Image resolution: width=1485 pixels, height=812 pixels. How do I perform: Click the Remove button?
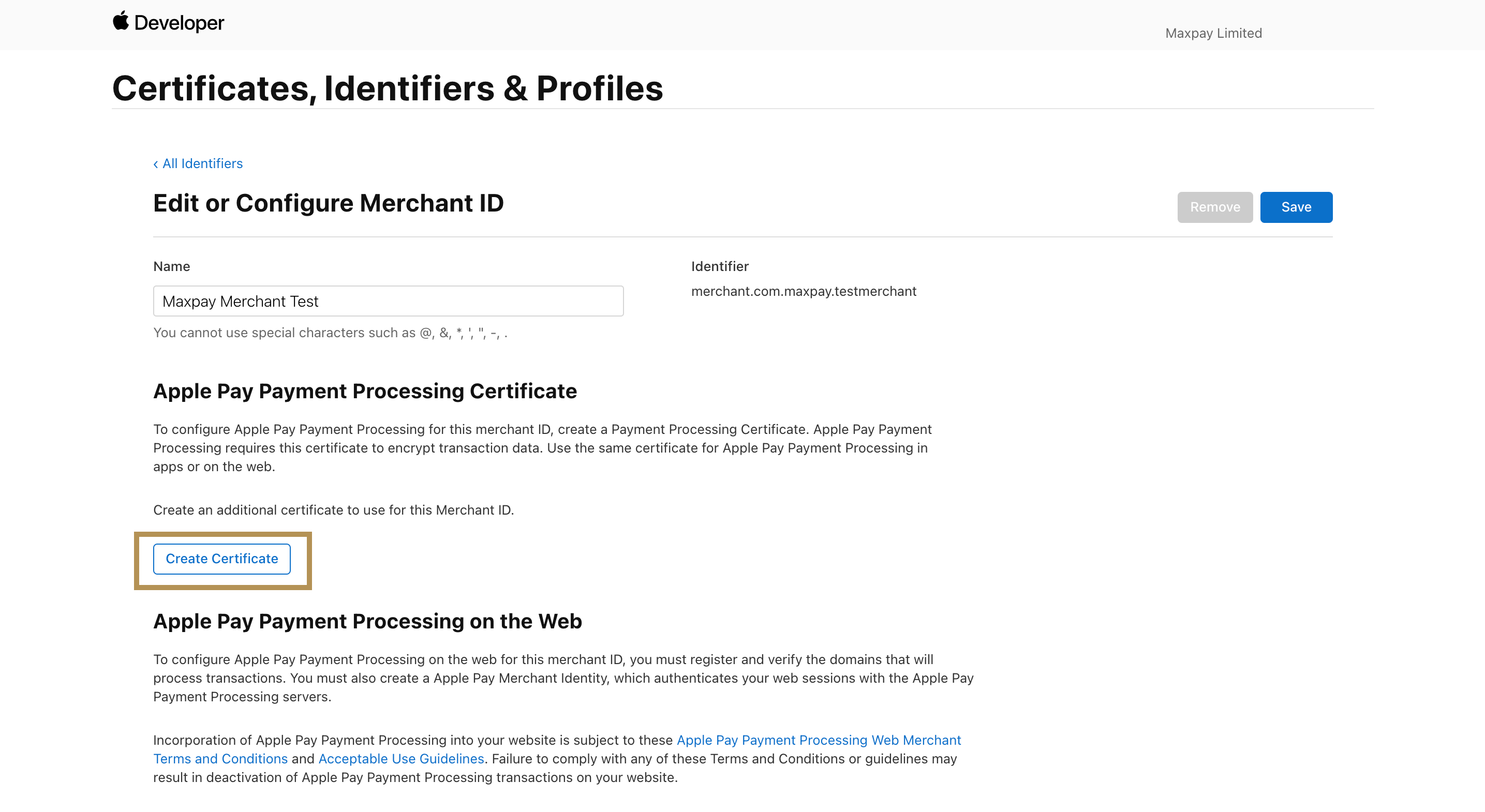coord(1214,207)
